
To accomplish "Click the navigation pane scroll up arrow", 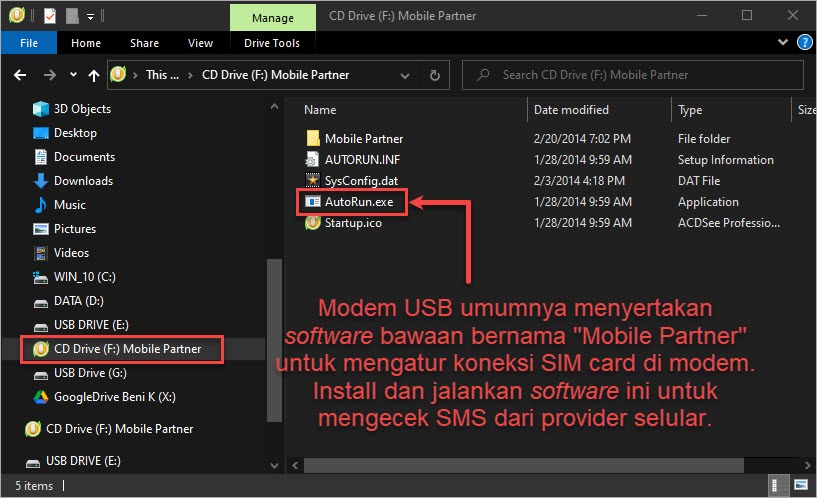I will 274,107.
